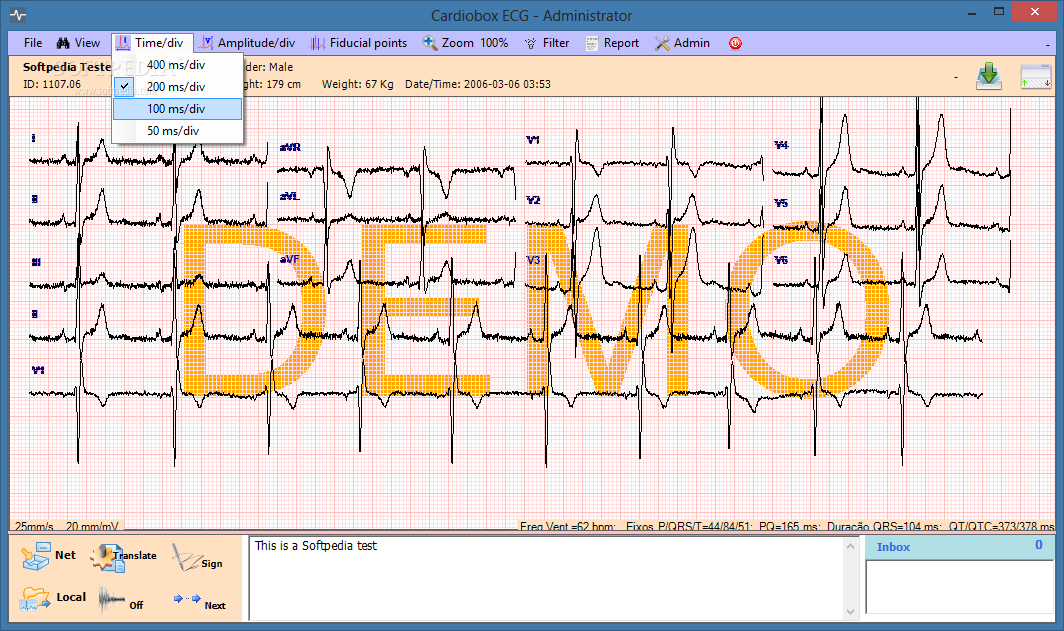Click the QT/QTC=373/378 ms value
This screenshot has height=631, width=1064.
(1001, 526)
